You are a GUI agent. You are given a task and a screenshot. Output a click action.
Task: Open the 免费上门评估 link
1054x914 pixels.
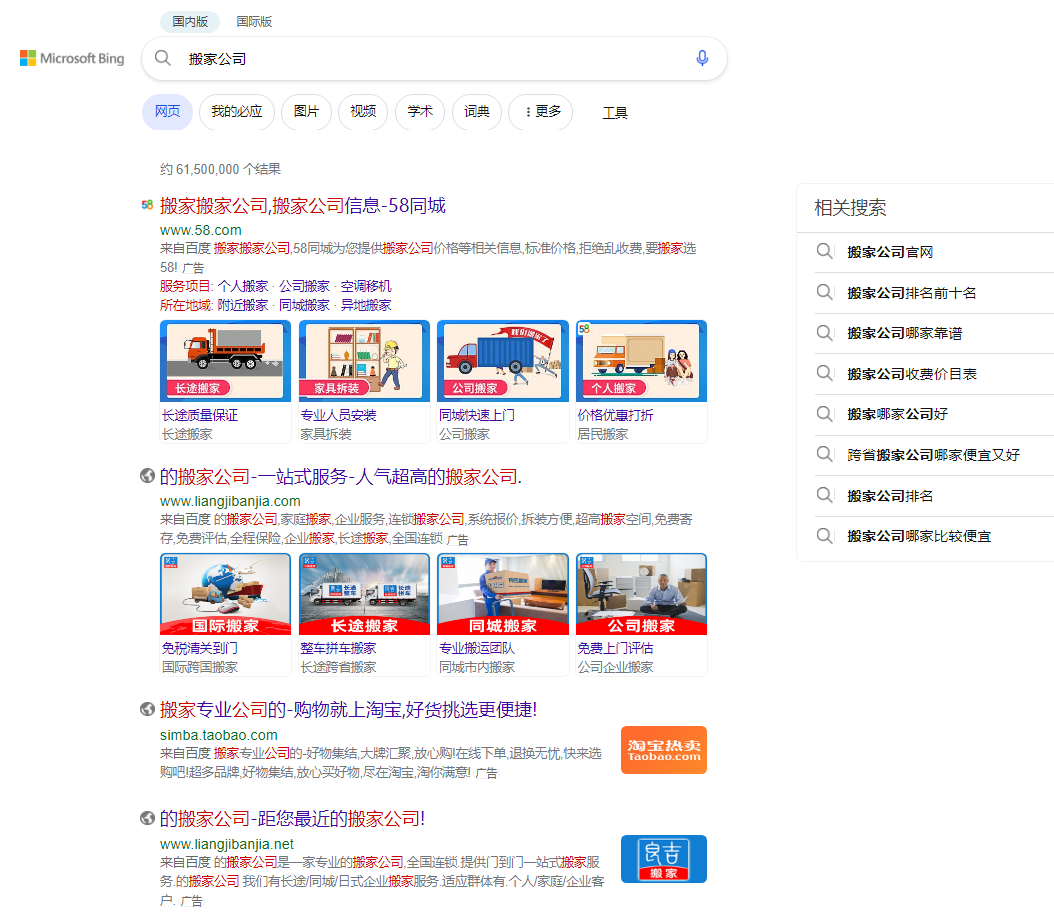[x=615, y=649]
